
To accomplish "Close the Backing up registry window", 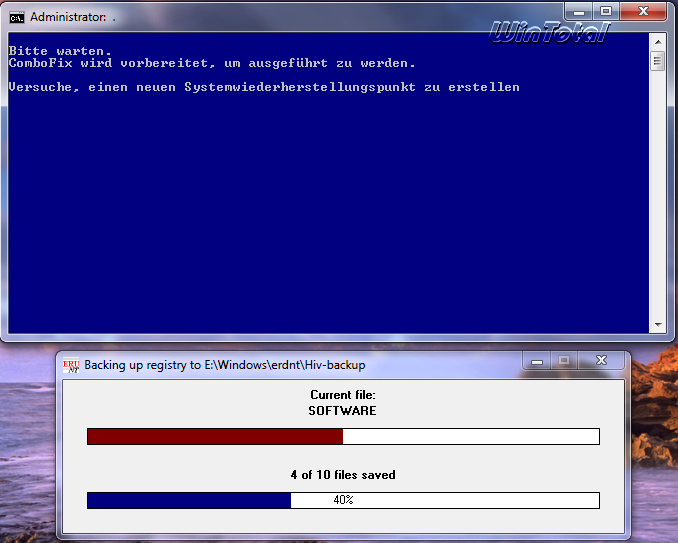I will [601, 361].
